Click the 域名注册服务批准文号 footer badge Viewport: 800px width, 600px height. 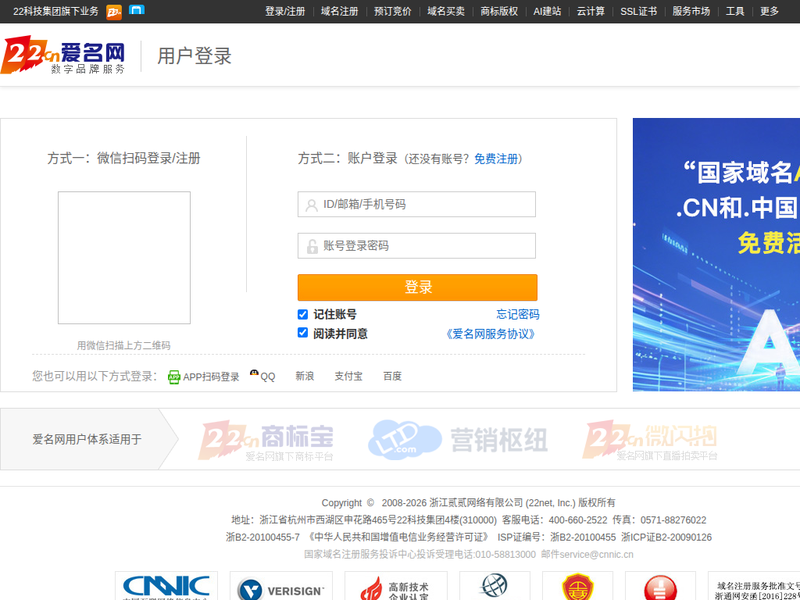point(754,586)
